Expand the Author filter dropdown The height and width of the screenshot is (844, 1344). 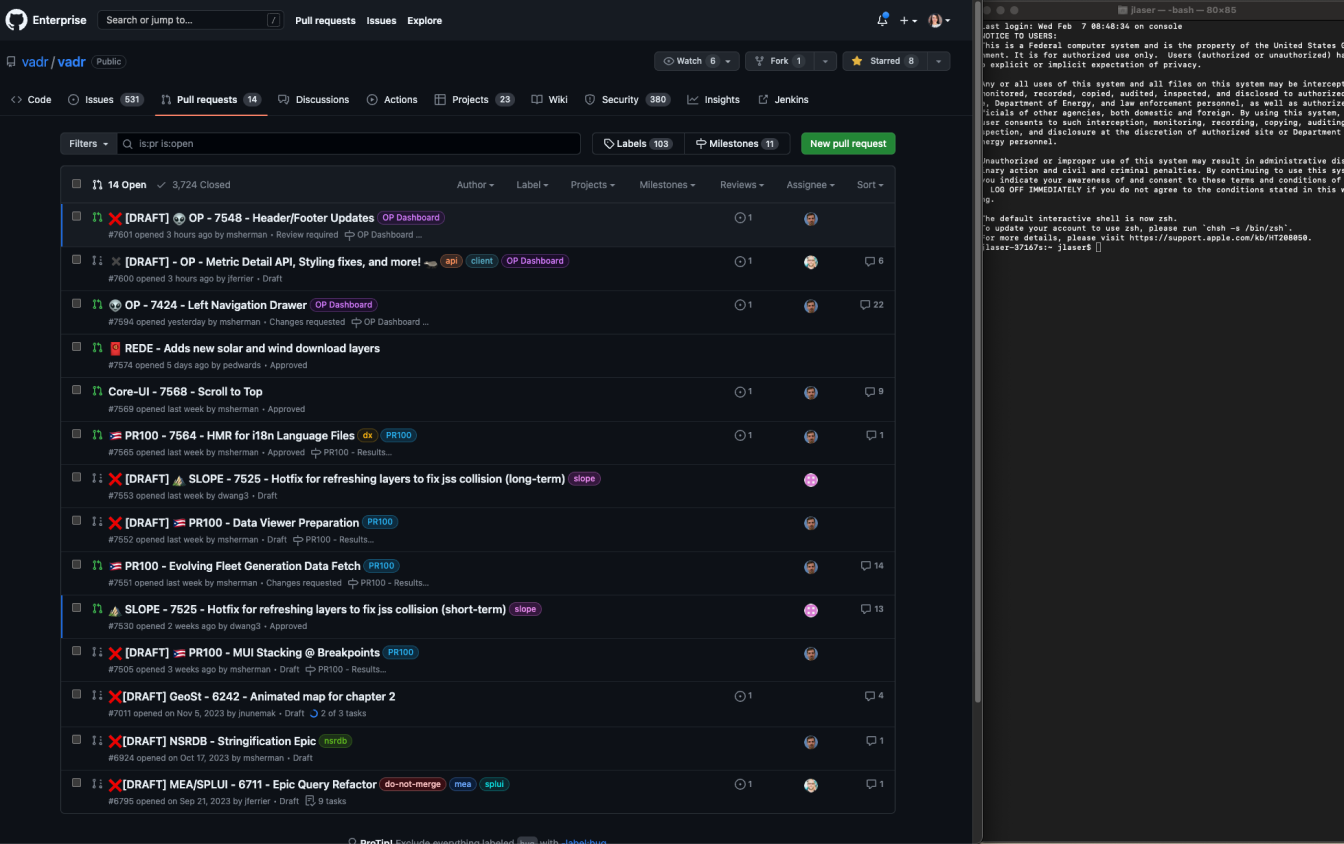(x=475, y=185)
